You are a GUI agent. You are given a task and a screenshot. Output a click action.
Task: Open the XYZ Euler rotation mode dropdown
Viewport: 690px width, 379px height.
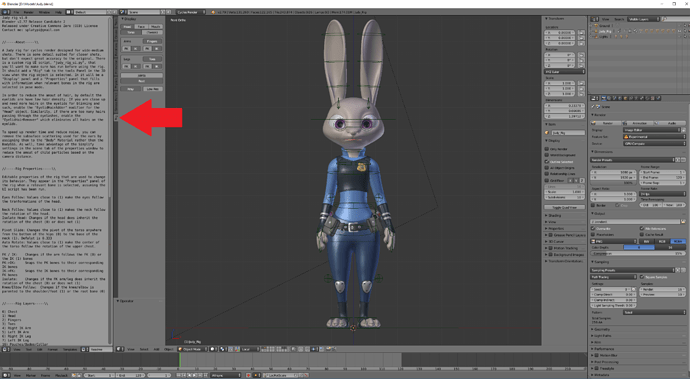pyautogui.click(x=565, y=71)
